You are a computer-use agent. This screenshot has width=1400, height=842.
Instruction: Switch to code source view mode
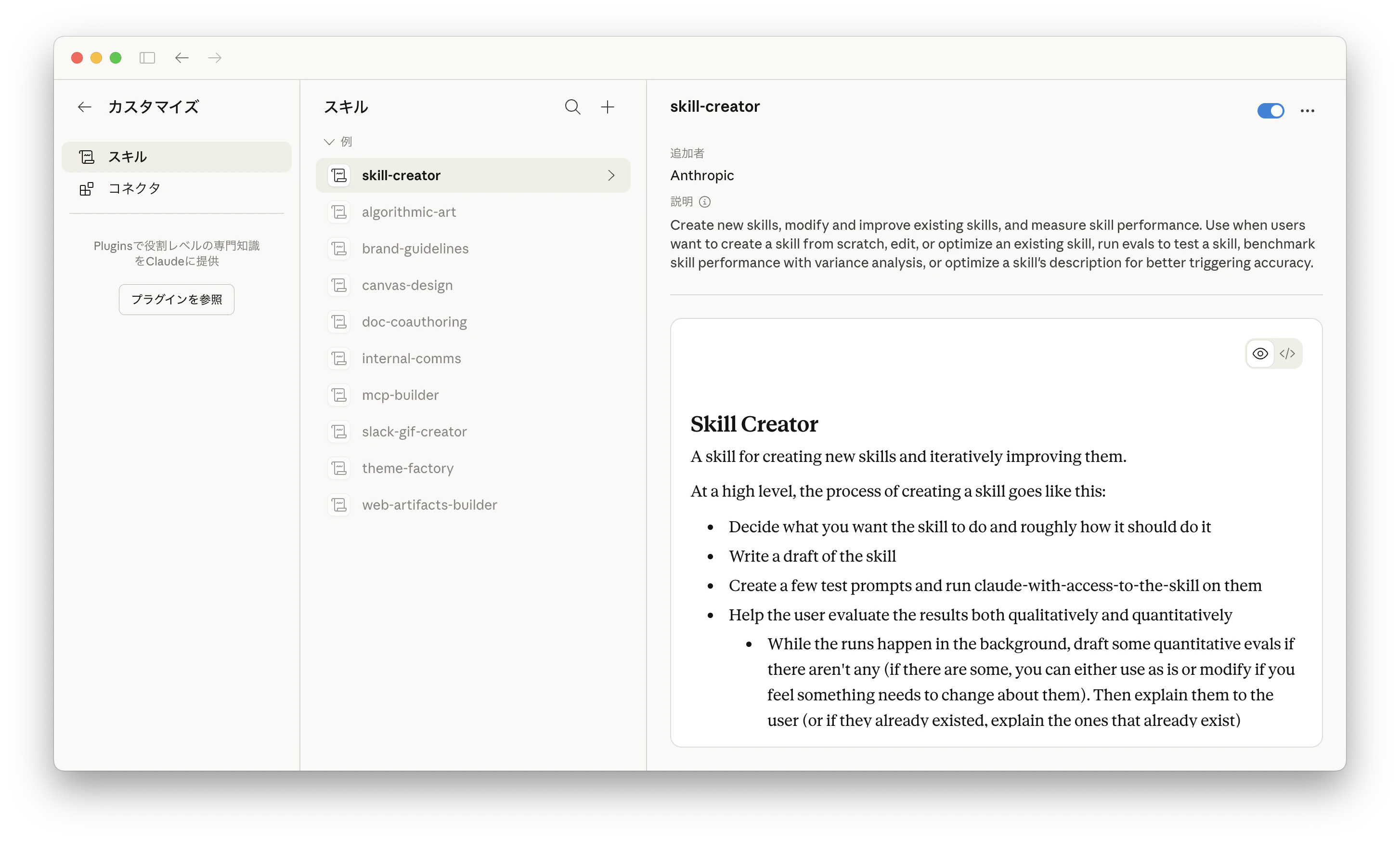[x=1287, y=354]
